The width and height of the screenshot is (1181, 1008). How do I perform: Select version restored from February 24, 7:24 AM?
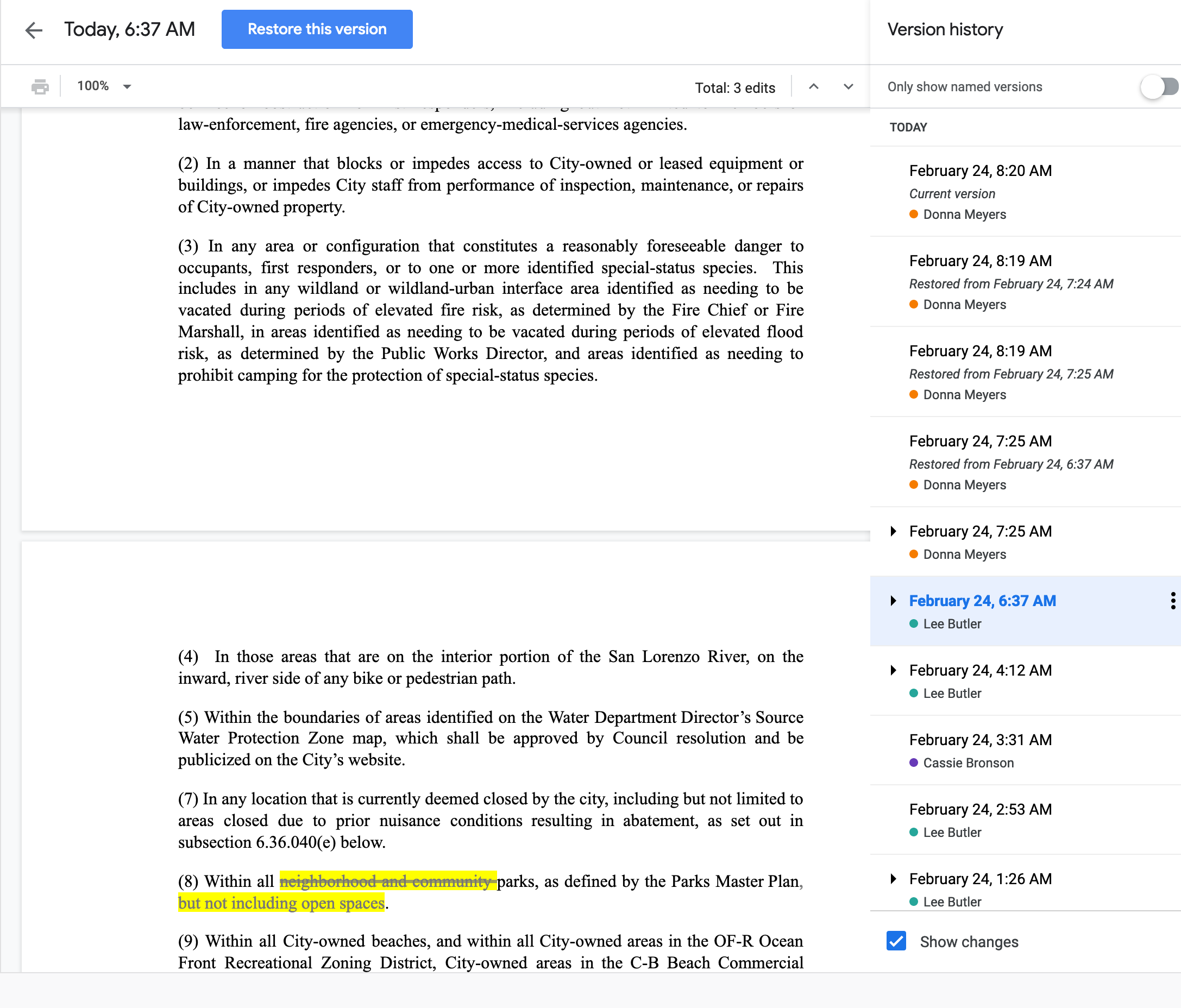click(980, 261)
